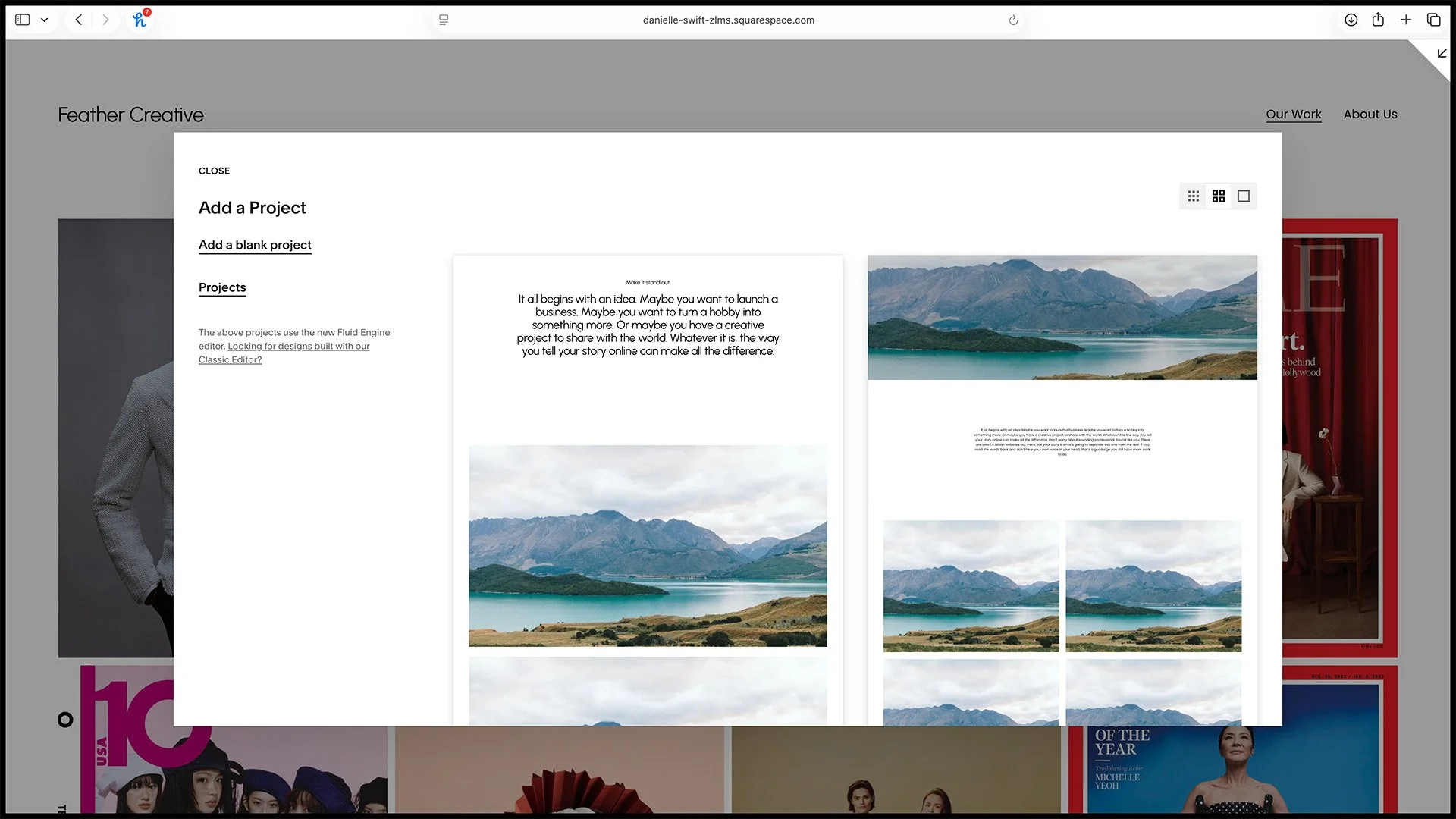Activate grid view toggle next to single view
1456x819 pixels.
tap(1218, 196)
